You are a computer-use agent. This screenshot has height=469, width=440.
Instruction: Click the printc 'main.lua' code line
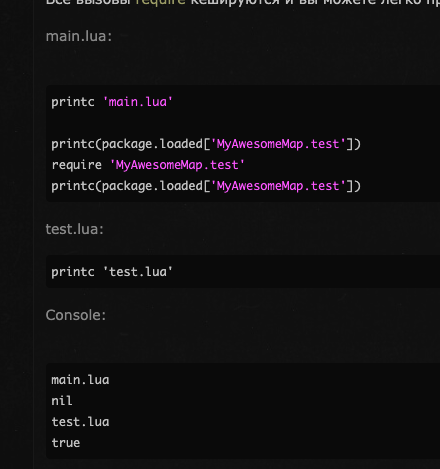(x=112, y=102)
